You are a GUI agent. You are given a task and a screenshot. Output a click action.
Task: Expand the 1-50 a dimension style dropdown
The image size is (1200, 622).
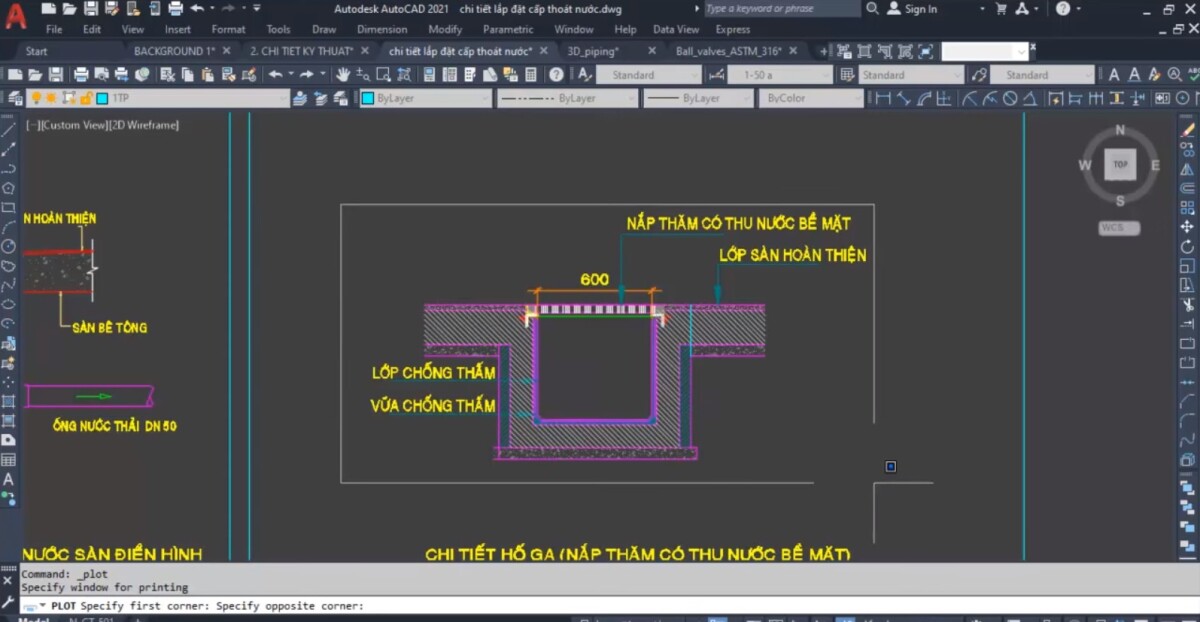pos(828,73)
